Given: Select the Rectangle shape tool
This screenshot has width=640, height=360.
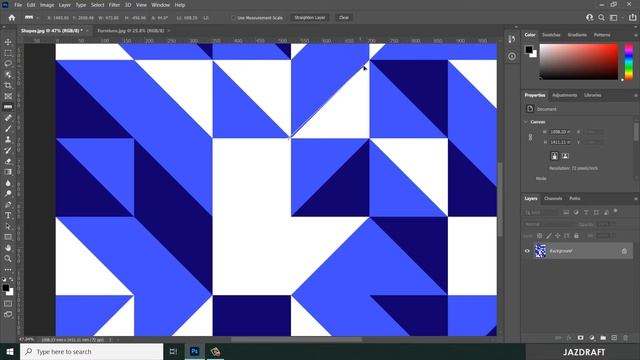Looking at the screenshot, I should pyautogui.click(x=8, y=237).
